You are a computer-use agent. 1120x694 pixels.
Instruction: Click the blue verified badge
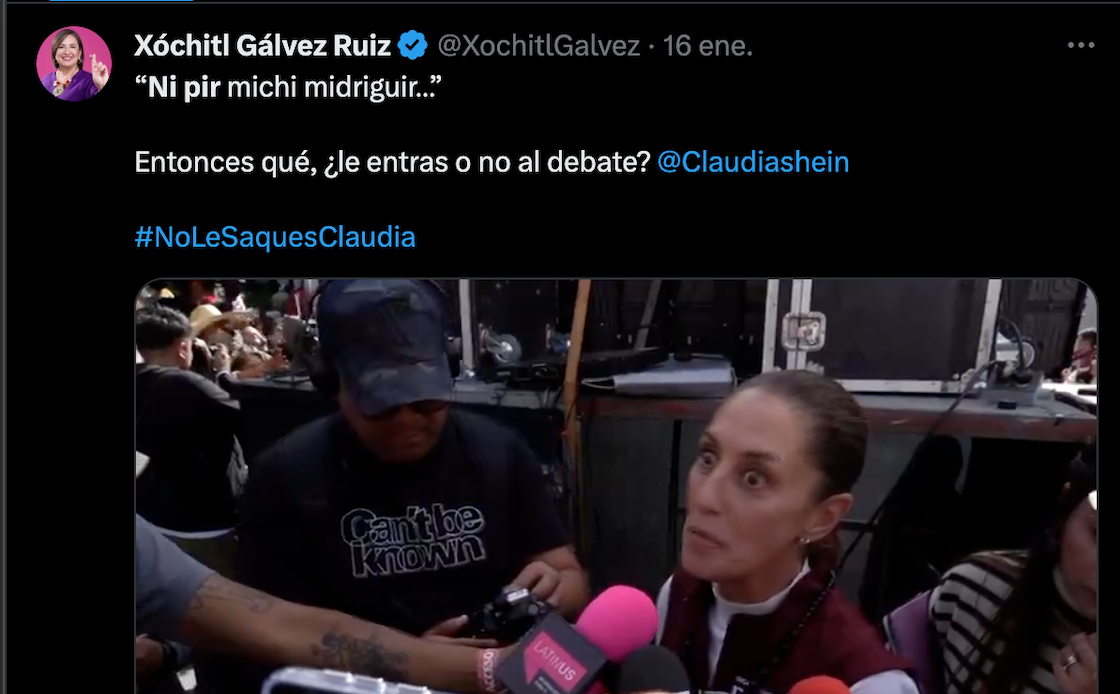(x=412, y=46)
